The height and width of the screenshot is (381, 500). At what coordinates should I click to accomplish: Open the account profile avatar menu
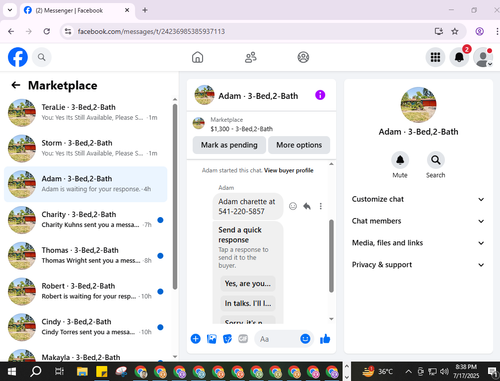[x=483, y=57]
